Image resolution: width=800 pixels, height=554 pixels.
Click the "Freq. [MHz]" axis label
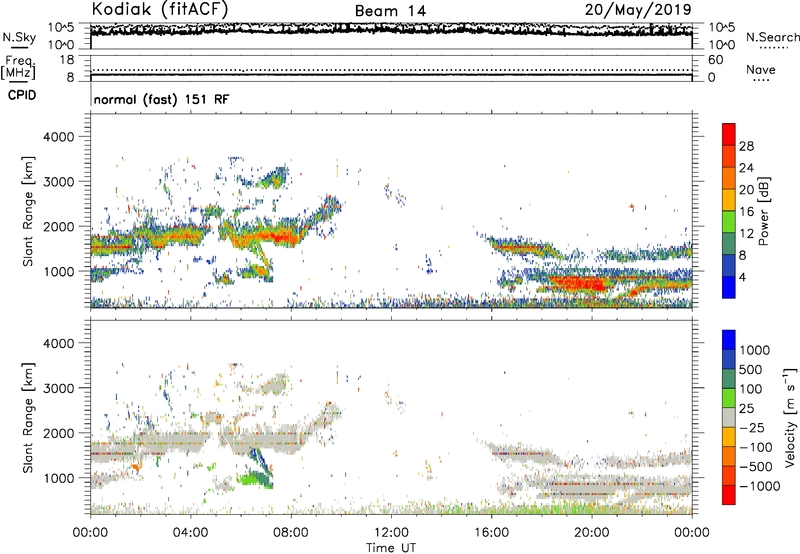click(19, 68)
